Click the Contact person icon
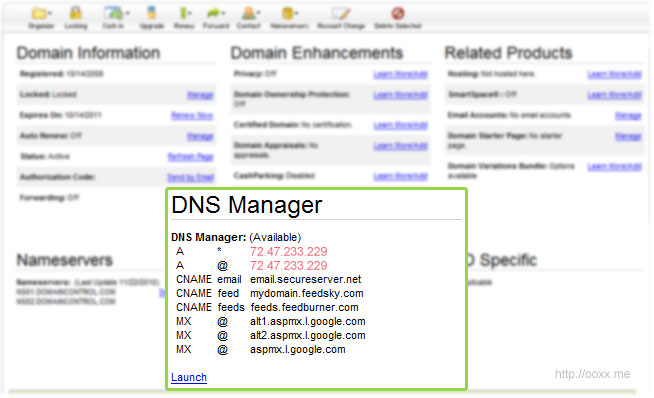Image resolution: width=654 pixels, height=398 pixels. click(248, 13)
